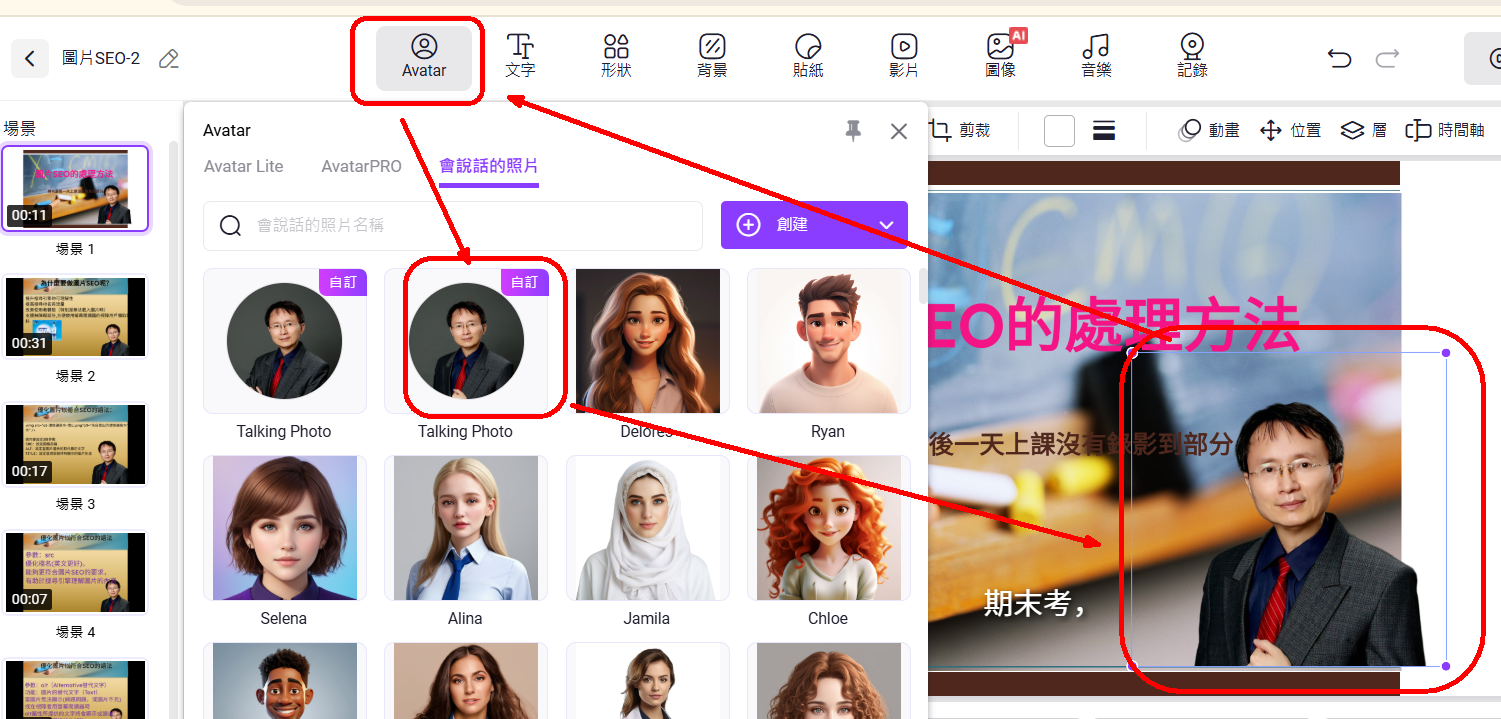The width and height of the screenshot is (1501, 719).
Task: Click the avatar panel scrollbar
Action: (923, 286)
